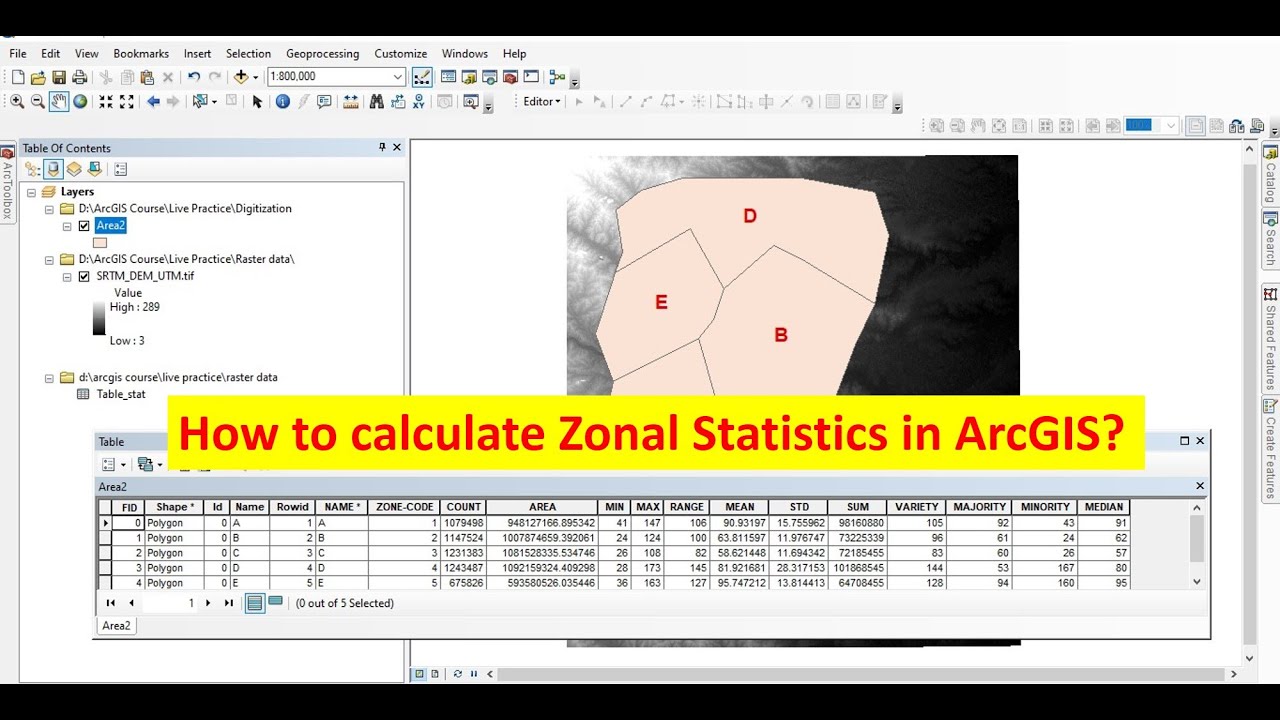1280x720 pixels.
Task: Open the Customize menu
Action: tap(401, 54)
